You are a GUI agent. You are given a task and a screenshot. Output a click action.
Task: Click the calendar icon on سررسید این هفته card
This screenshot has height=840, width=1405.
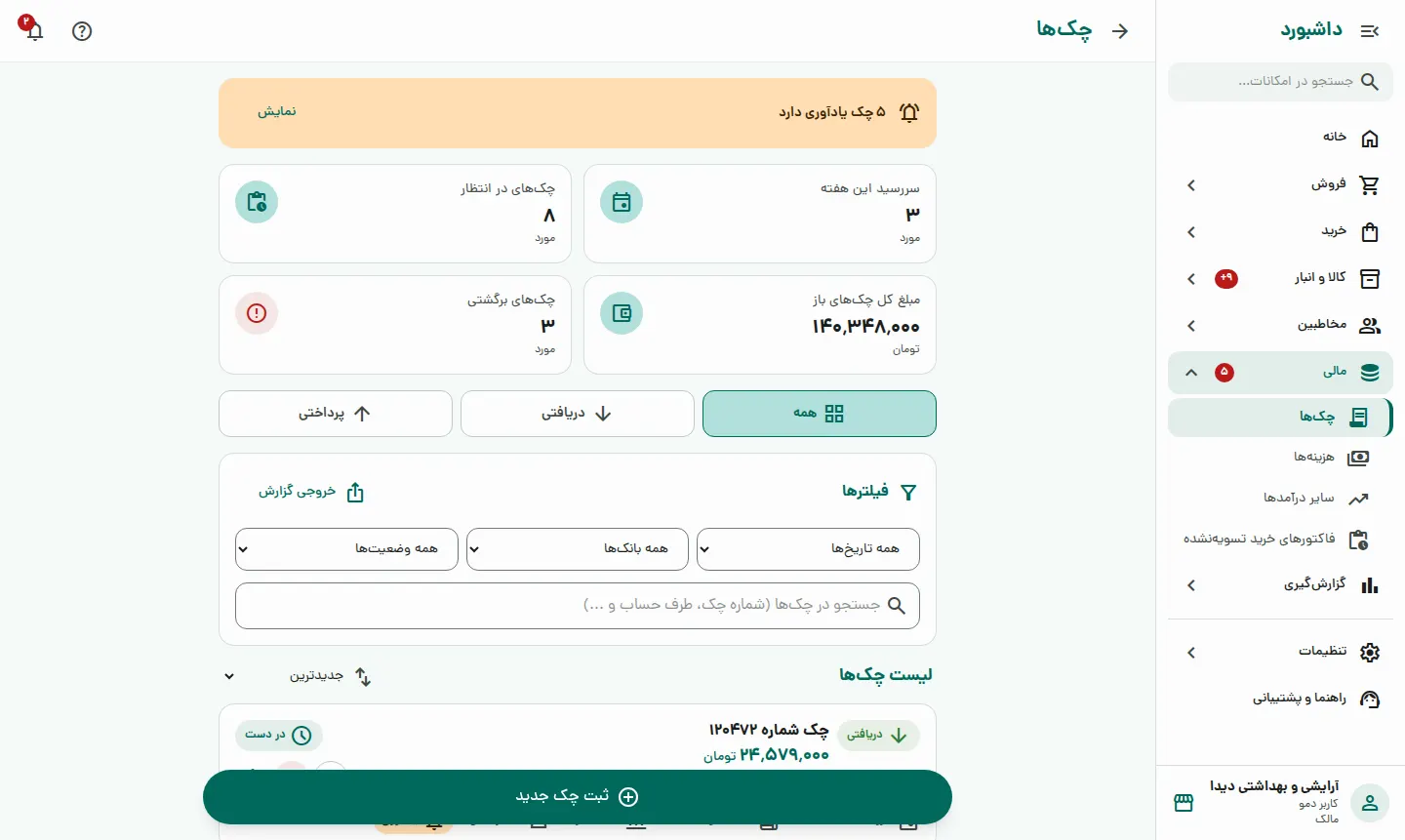point(622,202)
